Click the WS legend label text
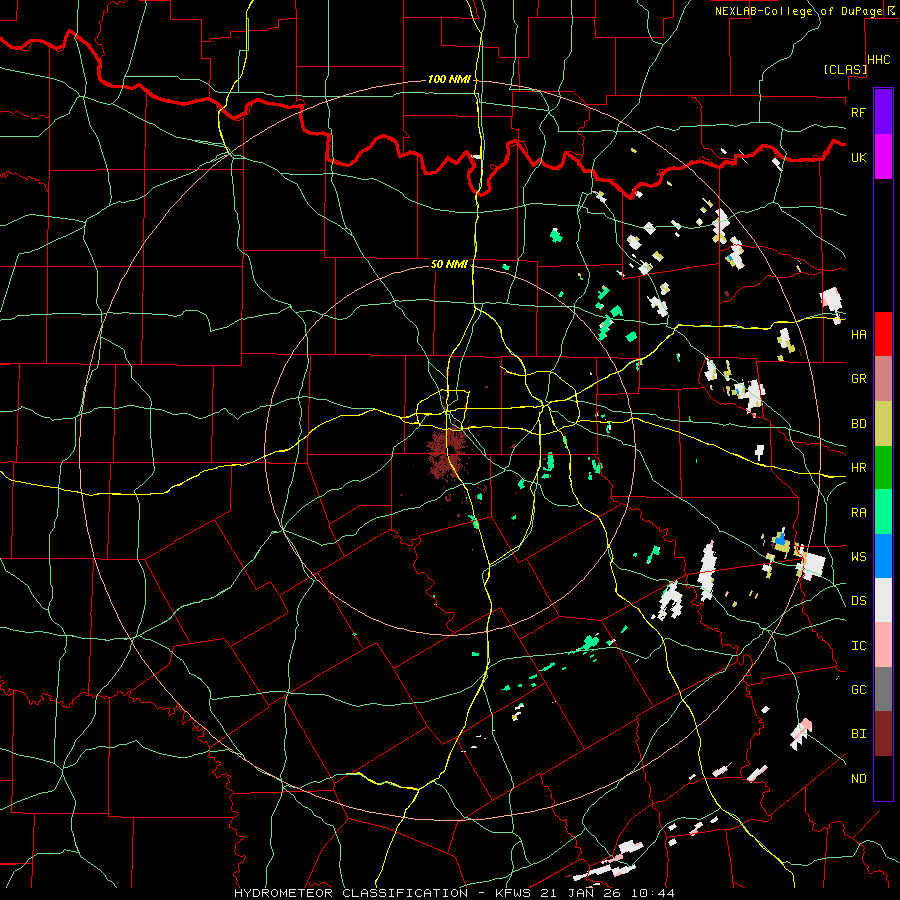Screen dimensions: 900x900 coord(858,557)
